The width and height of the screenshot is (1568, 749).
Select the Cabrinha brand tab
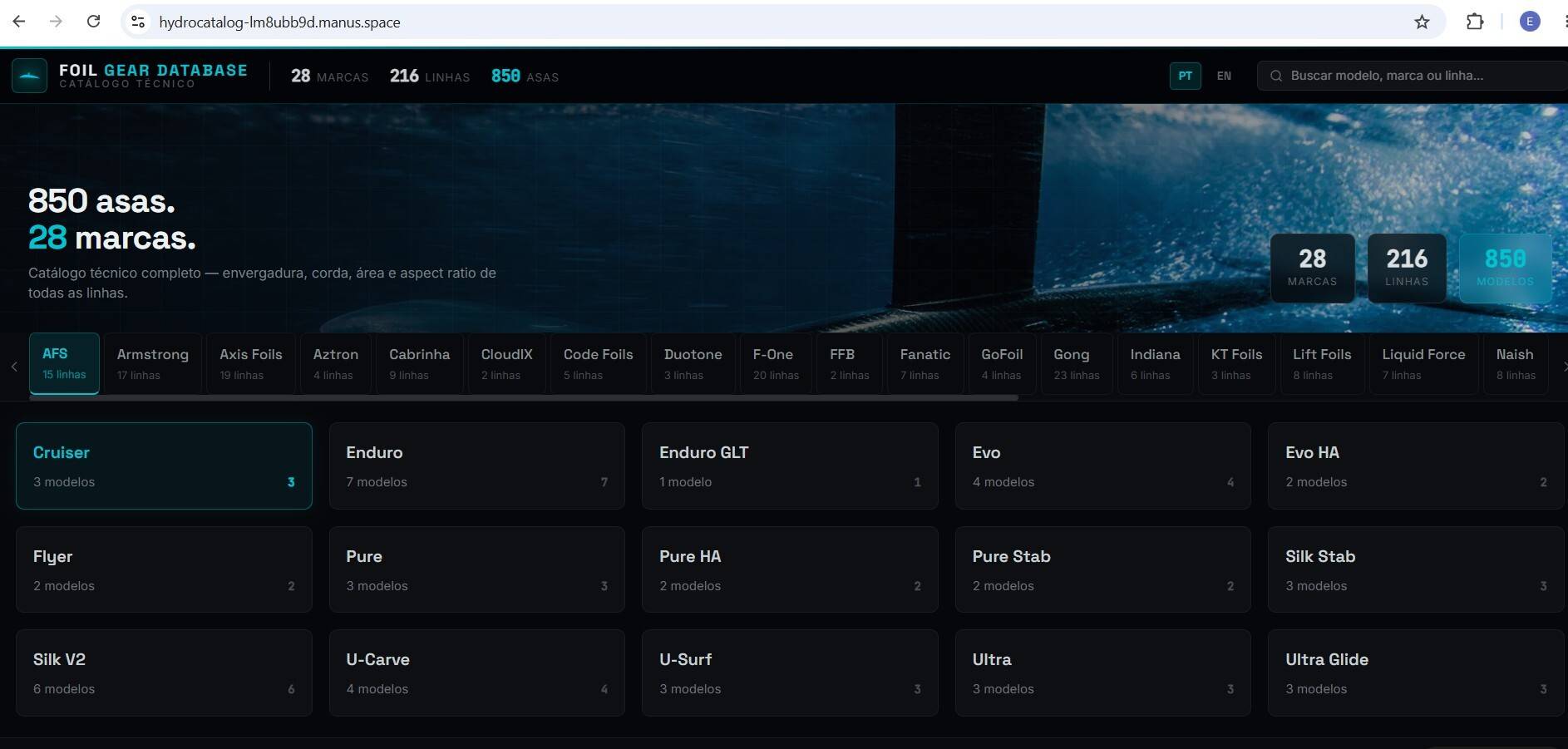tap(420, 363)
